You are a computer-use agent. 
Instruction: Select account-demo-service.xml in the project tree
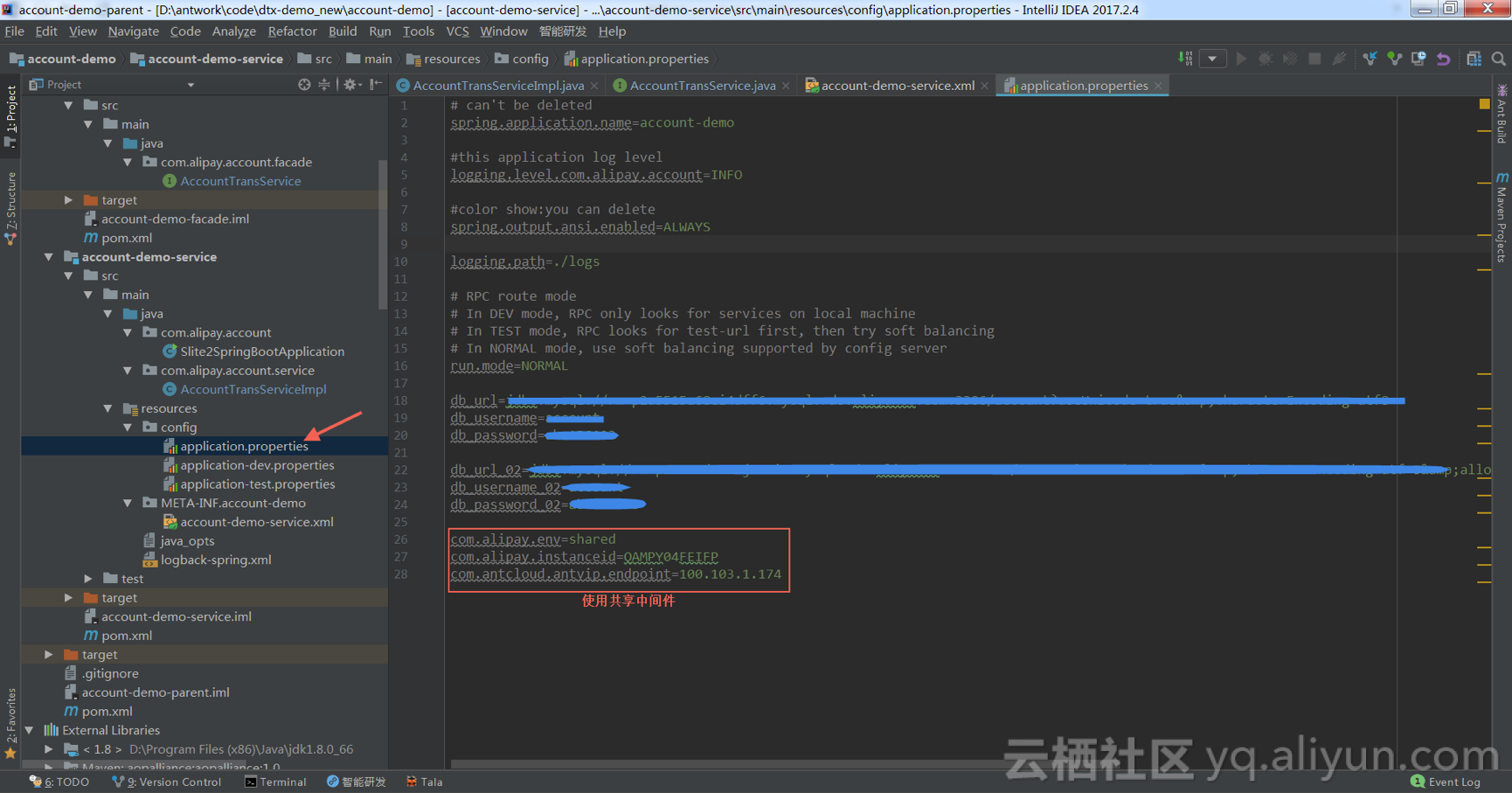256,522
